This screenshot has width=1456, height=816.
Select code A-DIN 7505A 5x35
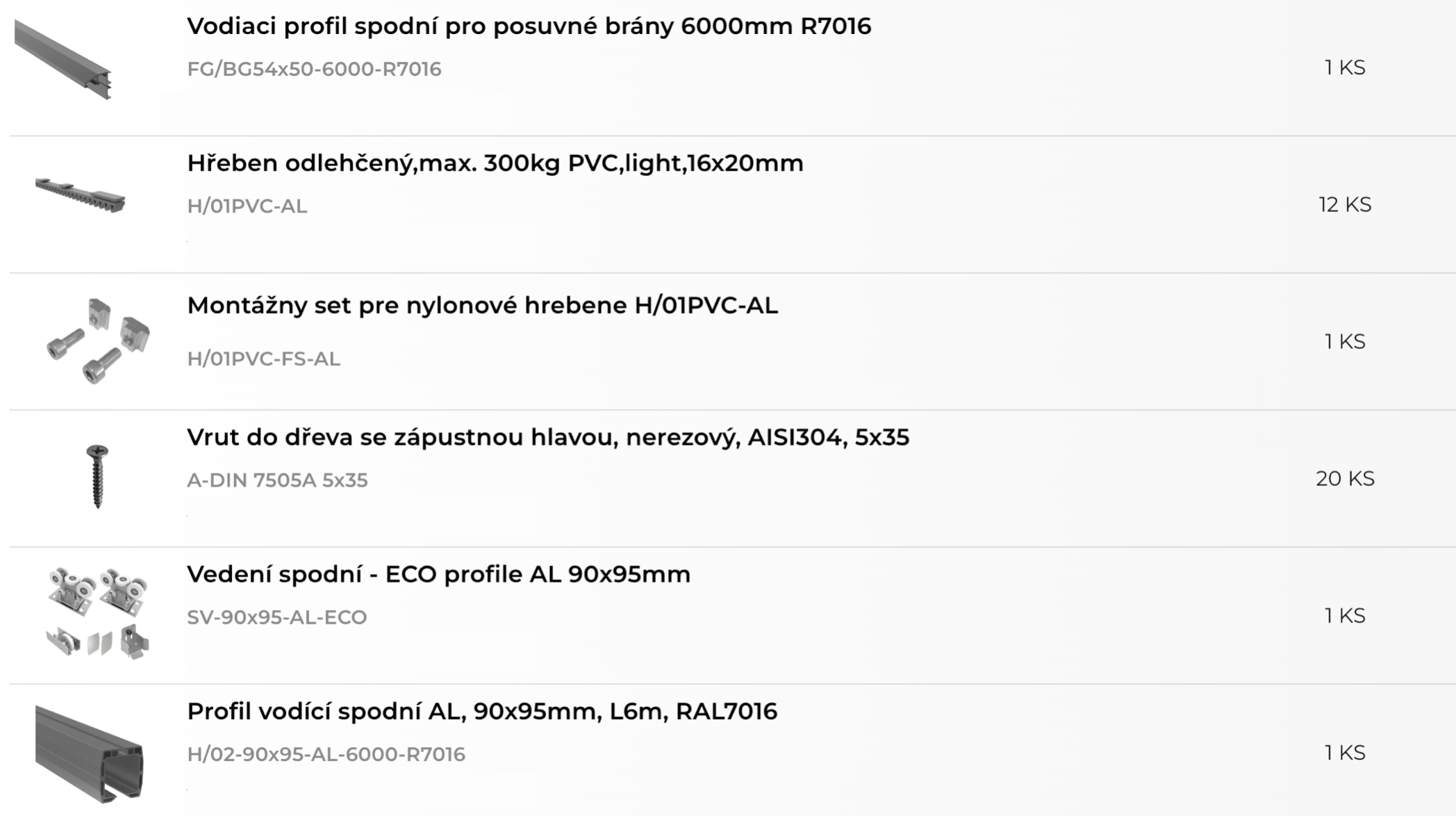(277, 480)
